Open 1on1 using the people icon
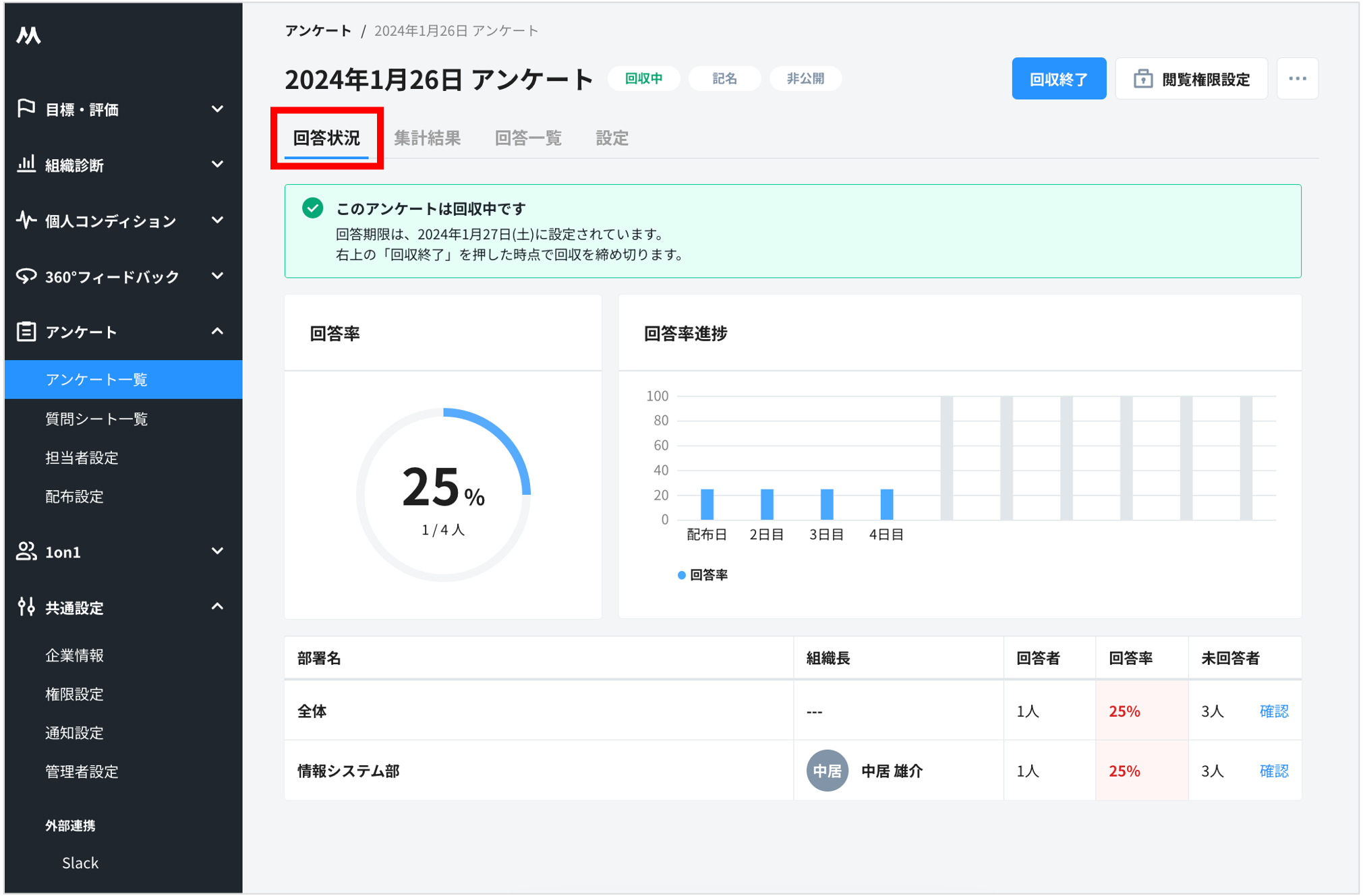This screenshot has height=896, width=1363. (x=26, y=551)
